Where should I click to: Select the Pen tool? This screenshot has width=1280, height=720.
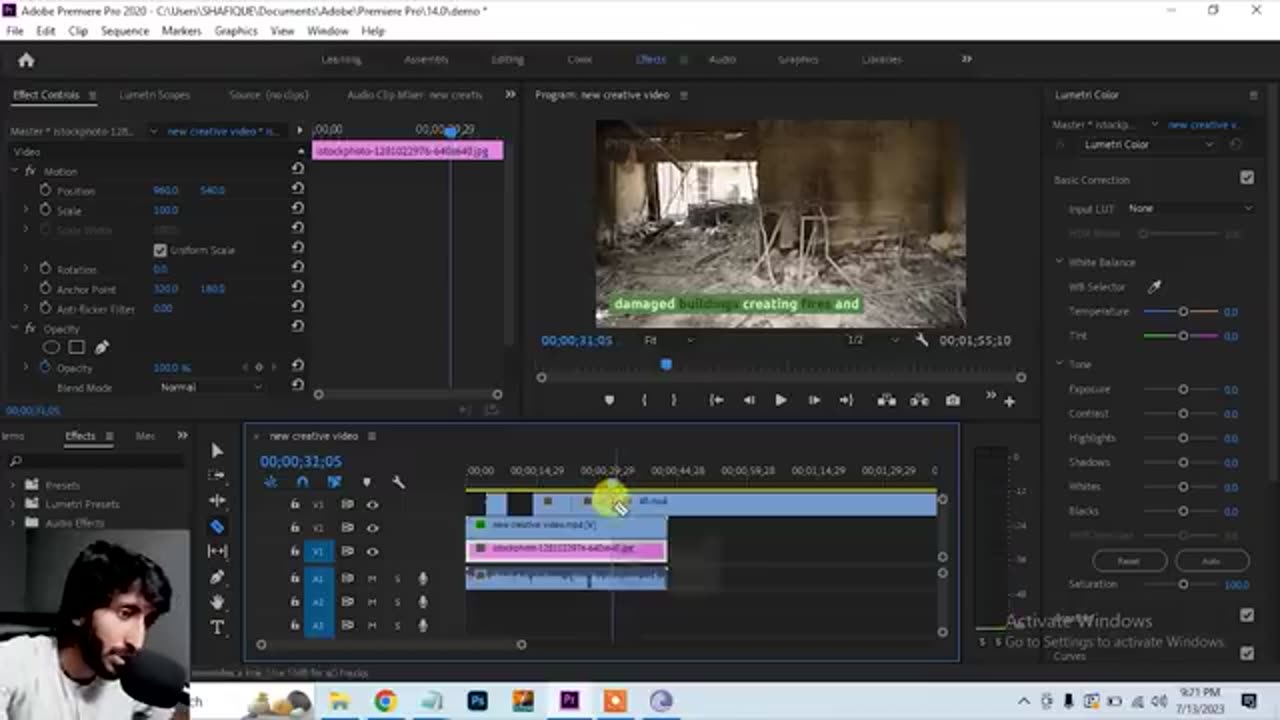coord(217,577)
